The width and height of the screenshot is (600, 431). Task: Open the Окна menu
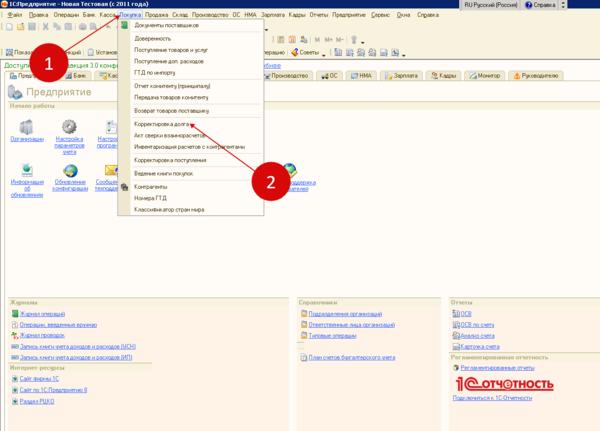(x=403, y=15)
